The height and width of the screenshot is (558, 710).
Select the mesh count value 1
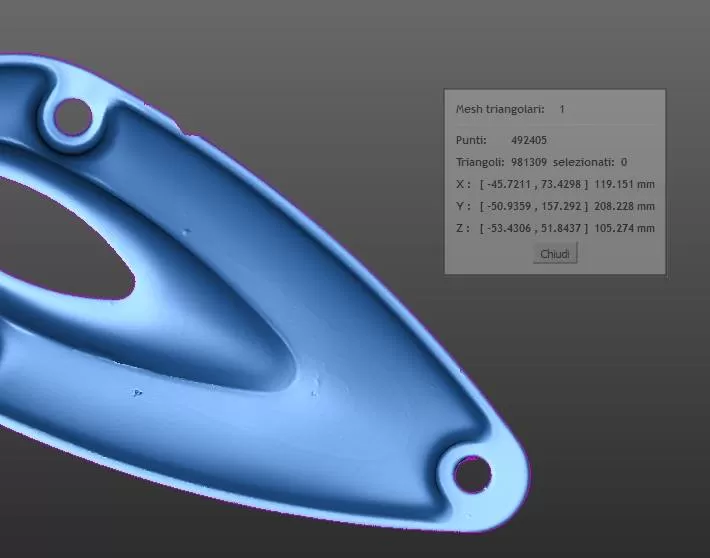click(562, 109)
